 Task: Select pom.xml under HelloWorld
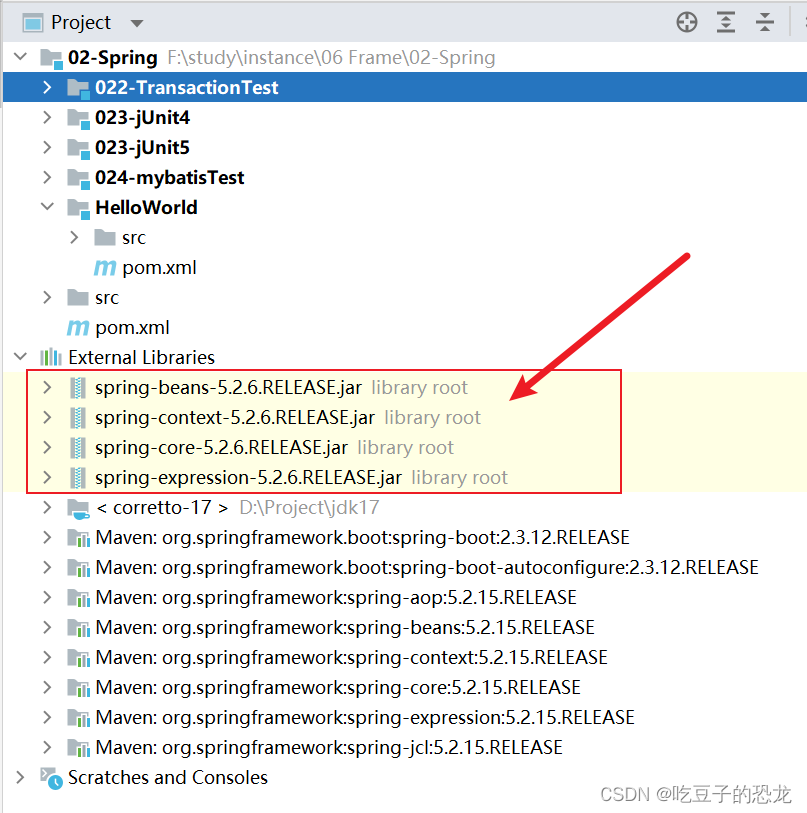click(159, 268)
